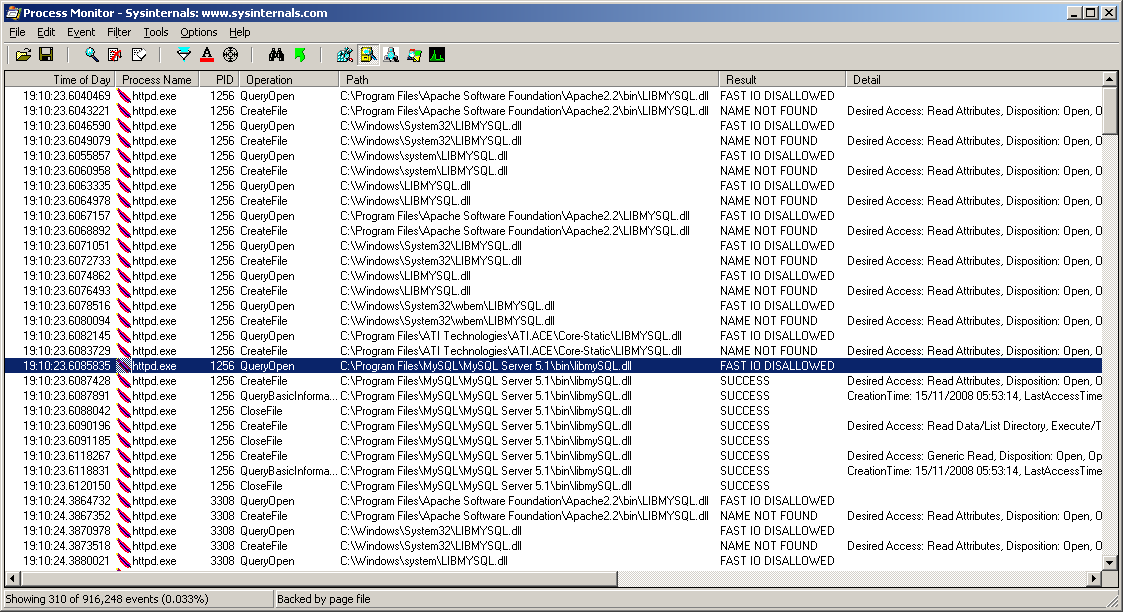Click the httpd.exe icon in row 19:10:23.6063335

click(x=124, y=186)
